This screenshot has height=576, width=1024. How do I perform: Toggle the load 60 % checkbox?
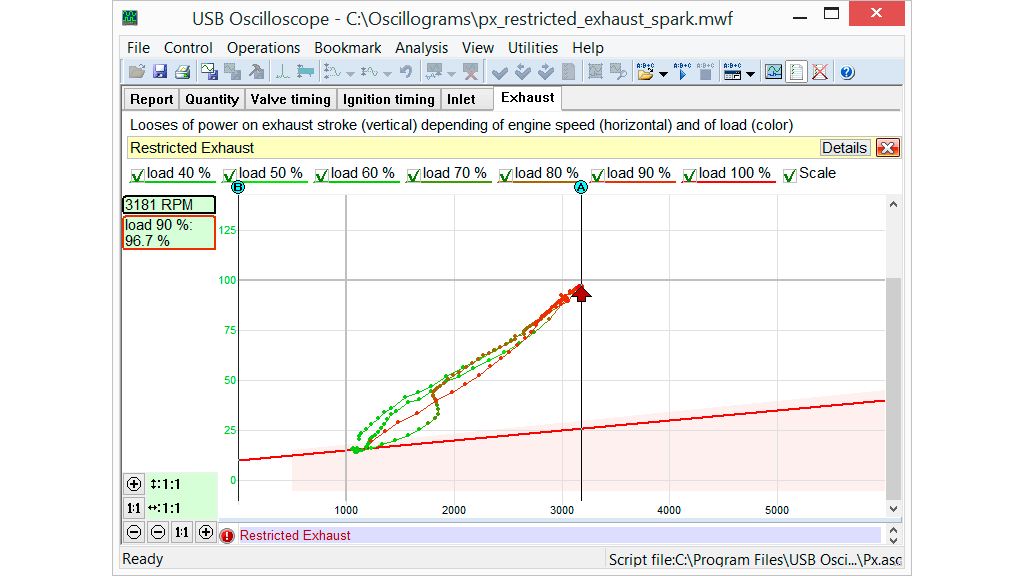(321, 175)
